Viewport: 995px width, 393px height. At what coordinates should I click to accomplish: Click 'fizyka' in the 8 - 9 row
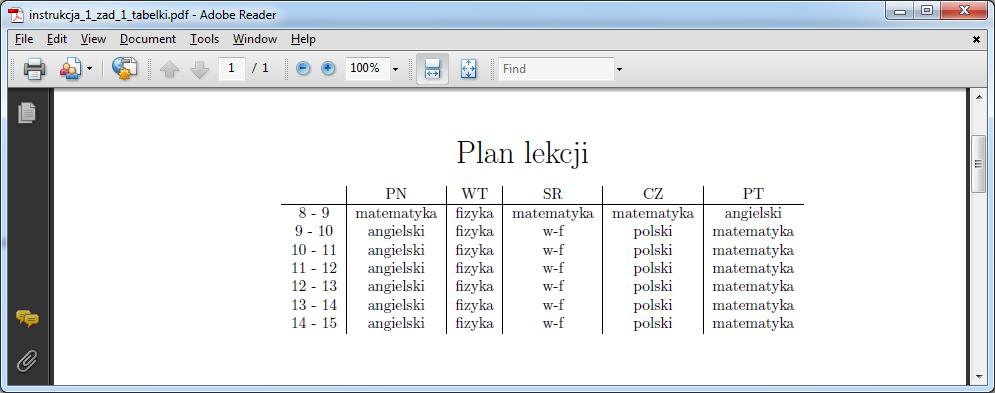point(474,214)
